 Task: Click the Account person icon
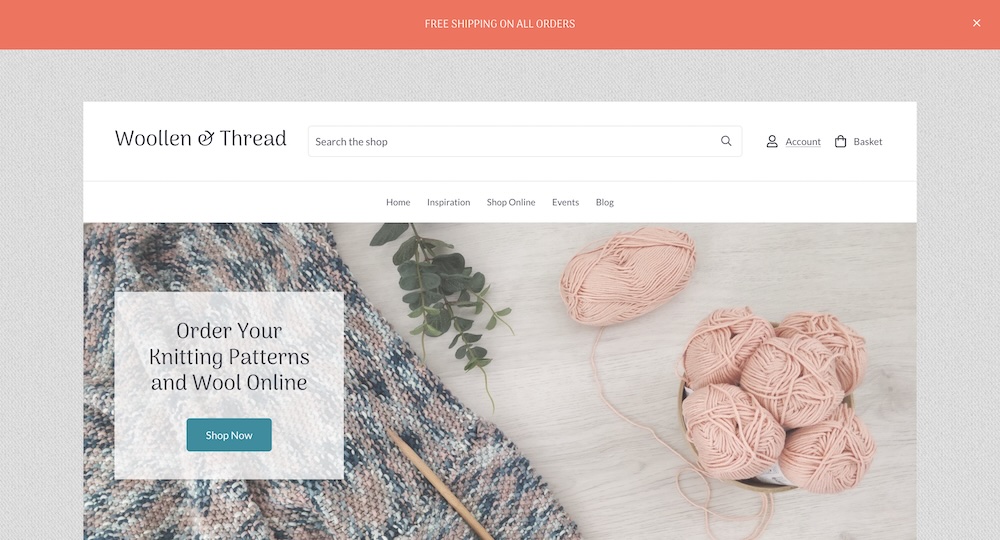tap(772, 142)
